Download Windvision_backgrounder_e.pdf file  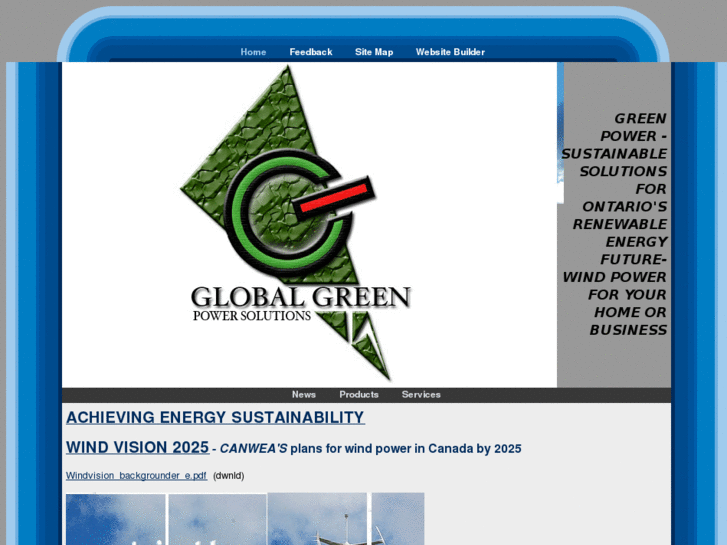click(x=136, y=476)
